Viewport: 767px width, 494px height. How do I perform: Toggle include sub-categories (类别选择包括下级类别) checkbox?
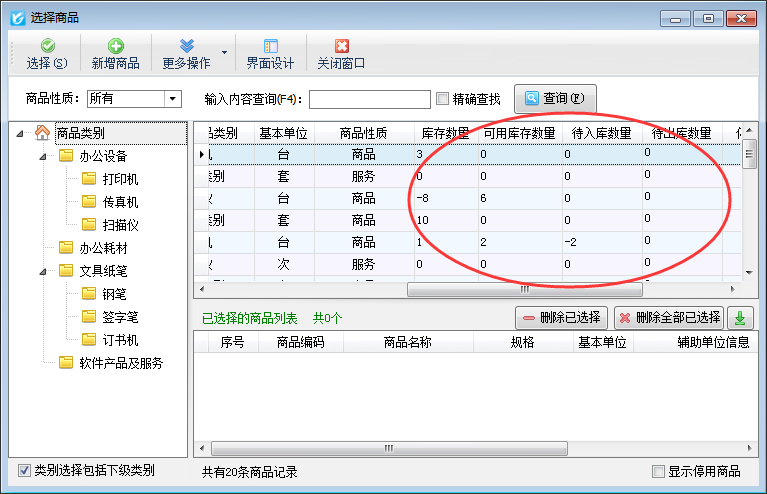[25, 470]
